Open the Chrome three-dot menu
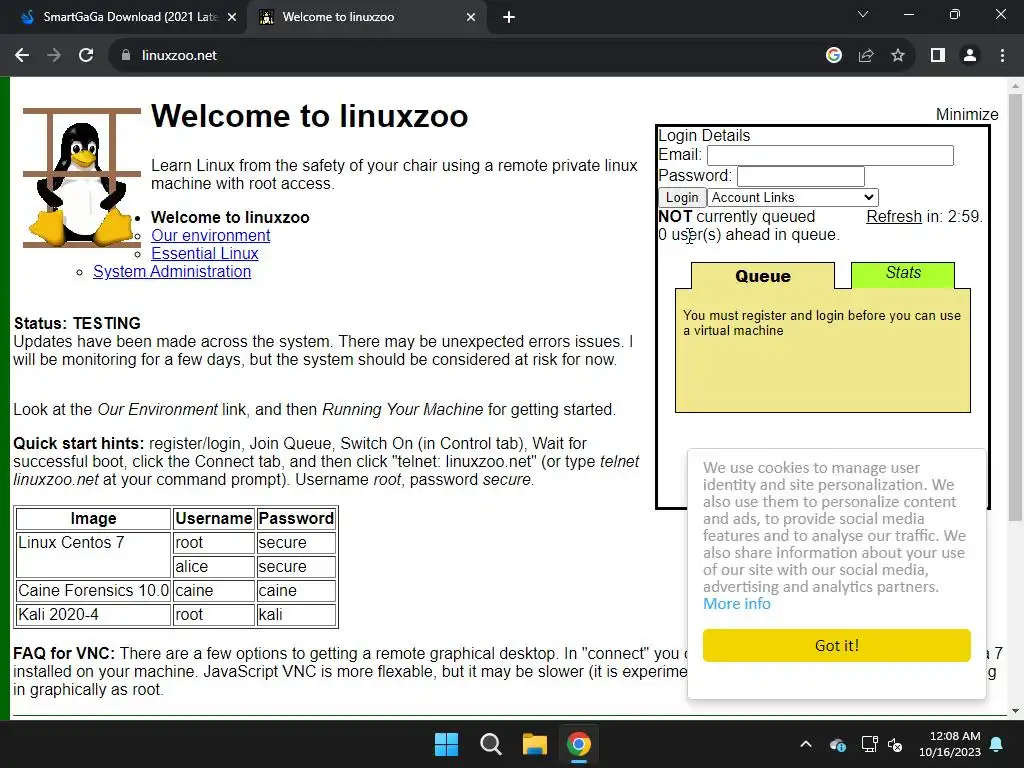The image size is (1024, 768). tap(1002, 56)
